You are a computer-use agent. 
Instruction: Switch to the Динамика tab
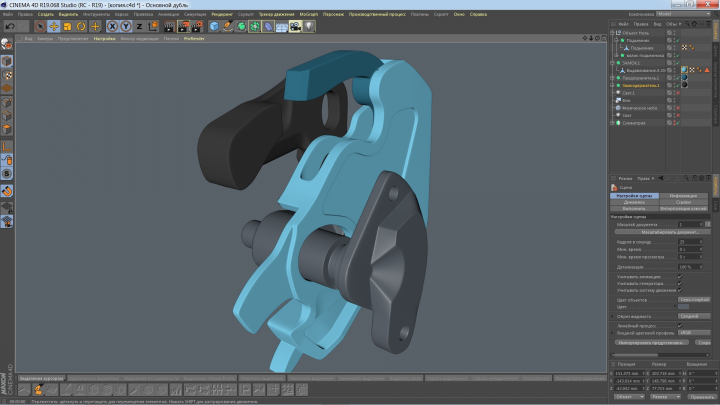pos(634,202)
